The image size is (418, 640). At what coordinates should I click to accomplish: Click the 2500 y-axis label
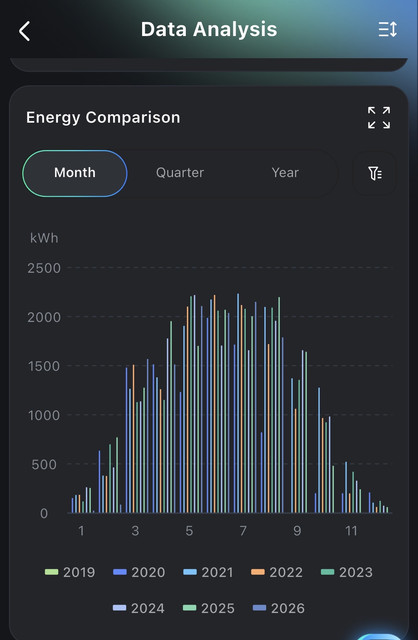tap(44, 268)
